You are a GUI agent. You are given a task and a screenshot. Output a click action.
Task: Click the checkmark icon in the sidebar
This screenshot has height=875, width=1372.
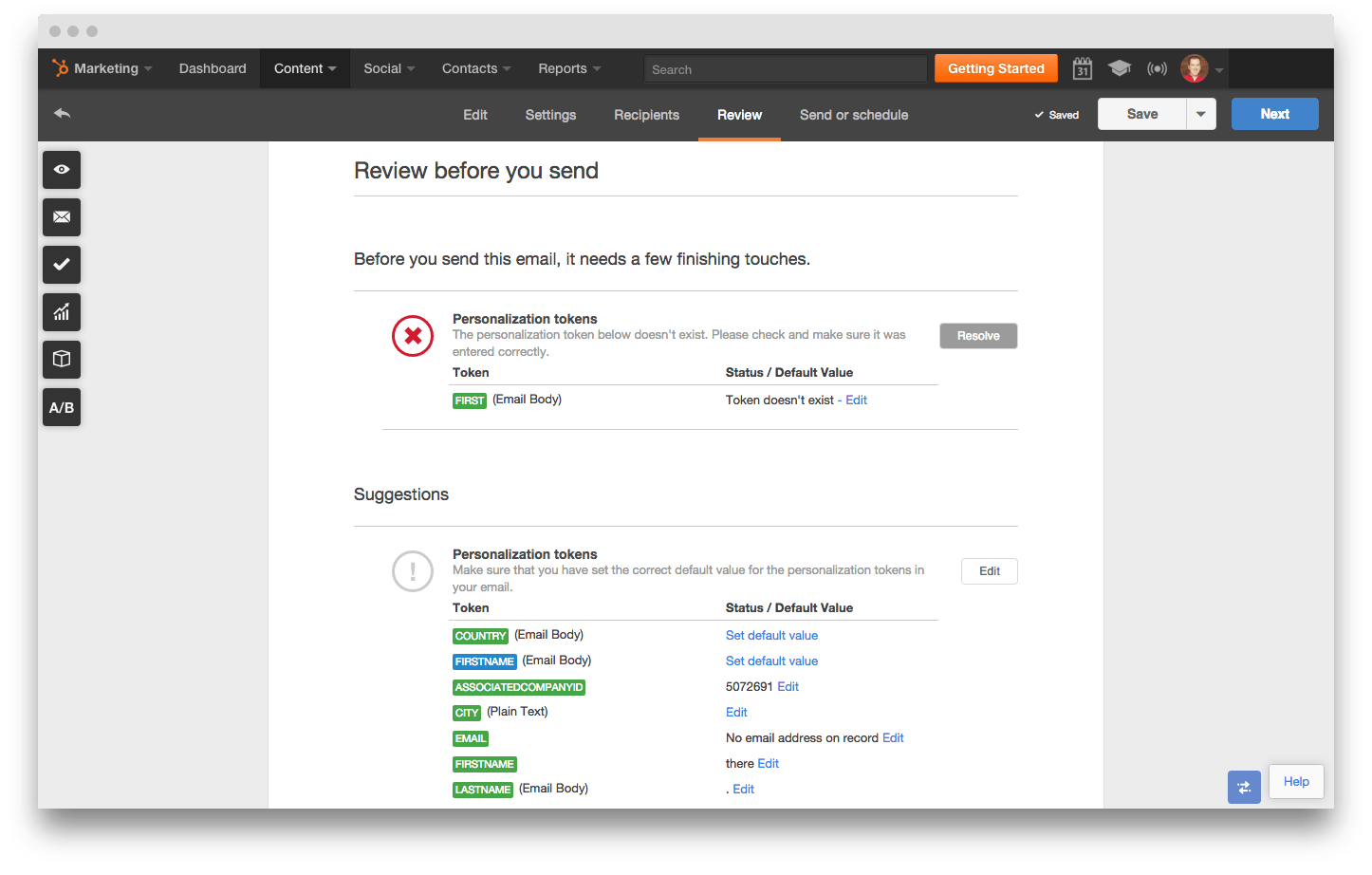[61, 264]
